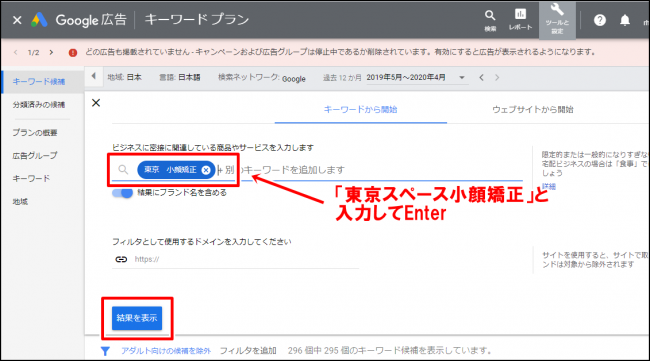Close the keyword input panel with X
Screen dimensions: 650x361
tap(96, 103)
